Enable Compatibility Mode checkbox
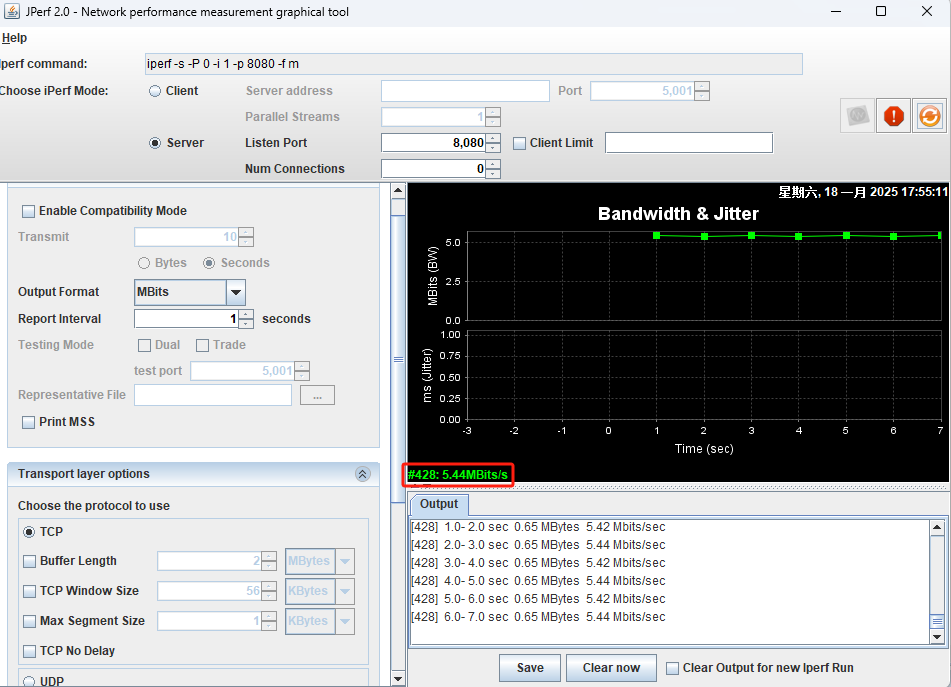This screenshot has width=951, height=687. pos(28,211)
